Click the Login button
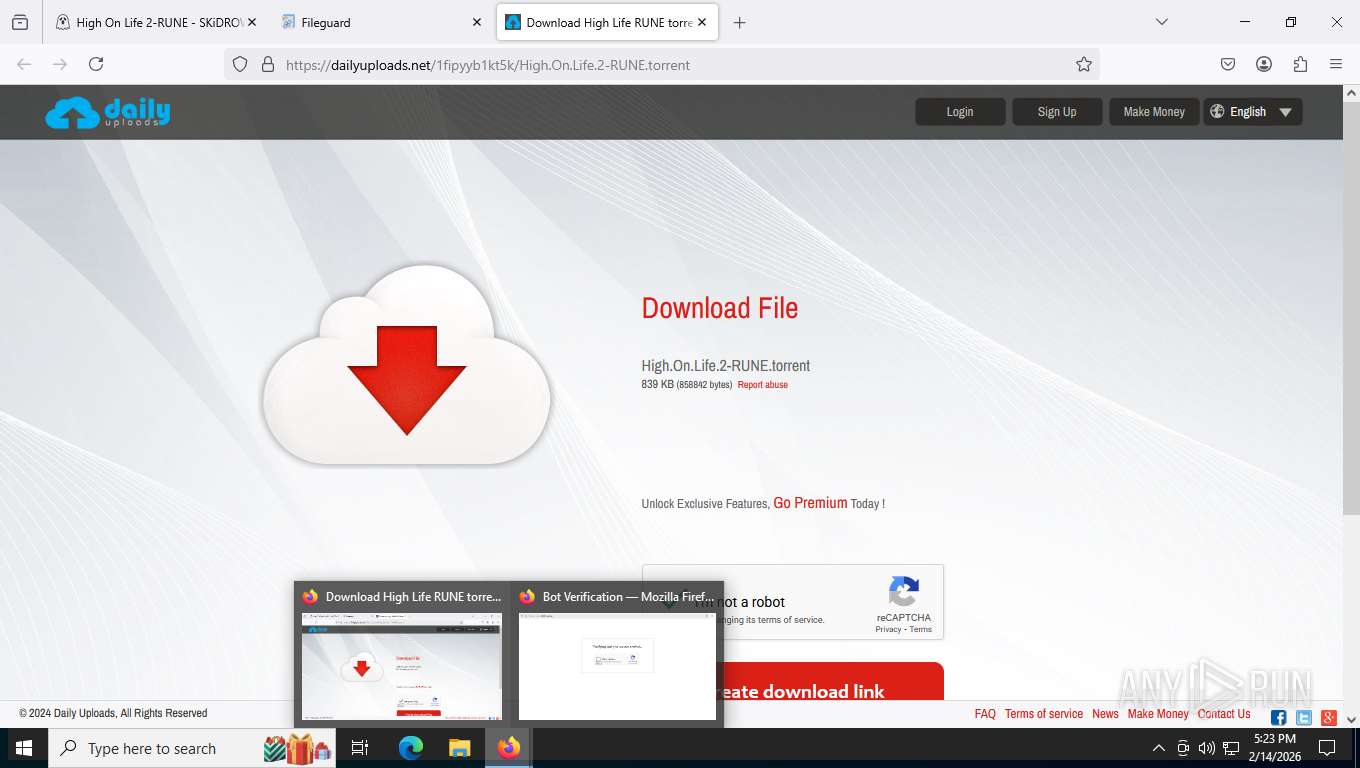Viewport: 1360px width, 768px height. [x=960, y=112]
